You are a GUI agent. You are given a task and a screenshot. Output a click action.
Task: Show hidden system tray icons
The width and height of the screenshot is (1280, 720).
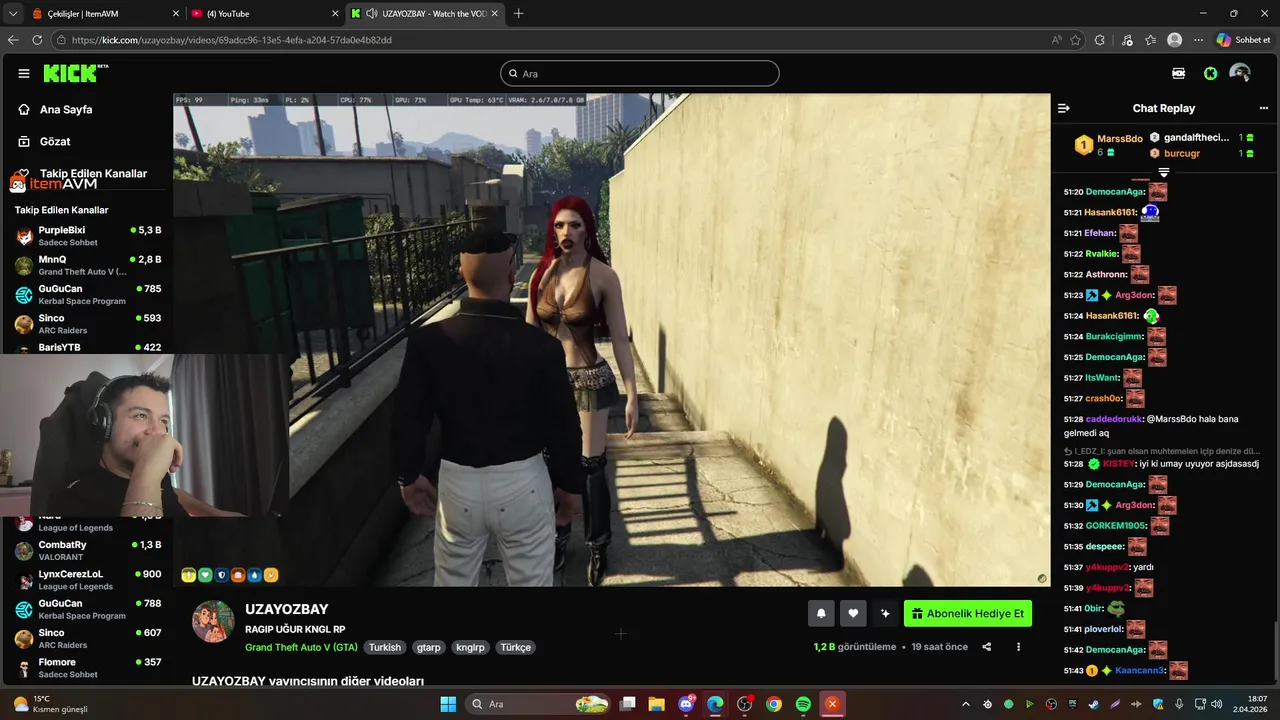coord(965,704)
